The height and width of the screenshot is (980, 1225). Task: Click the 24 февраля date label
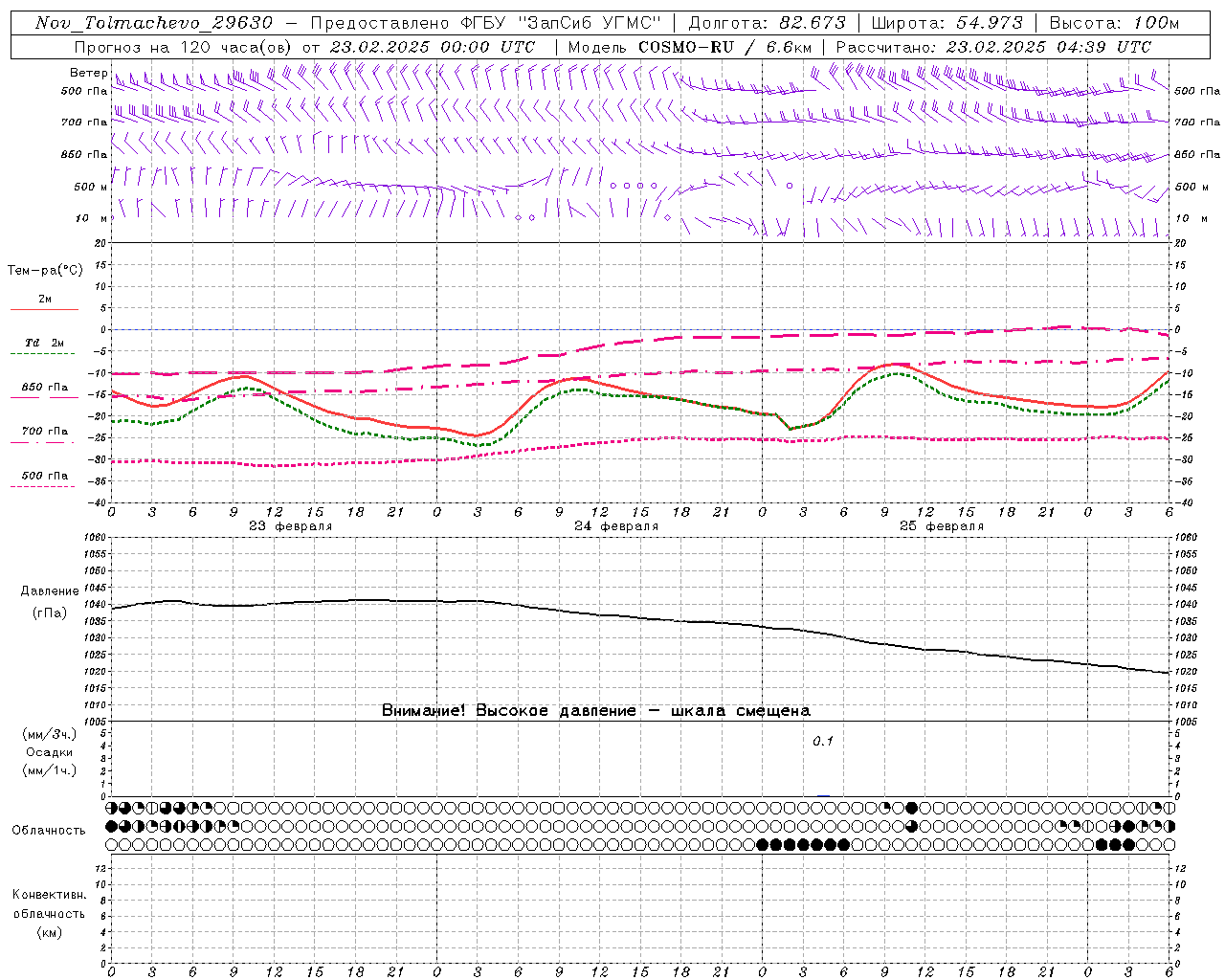(x=616, y=526)
